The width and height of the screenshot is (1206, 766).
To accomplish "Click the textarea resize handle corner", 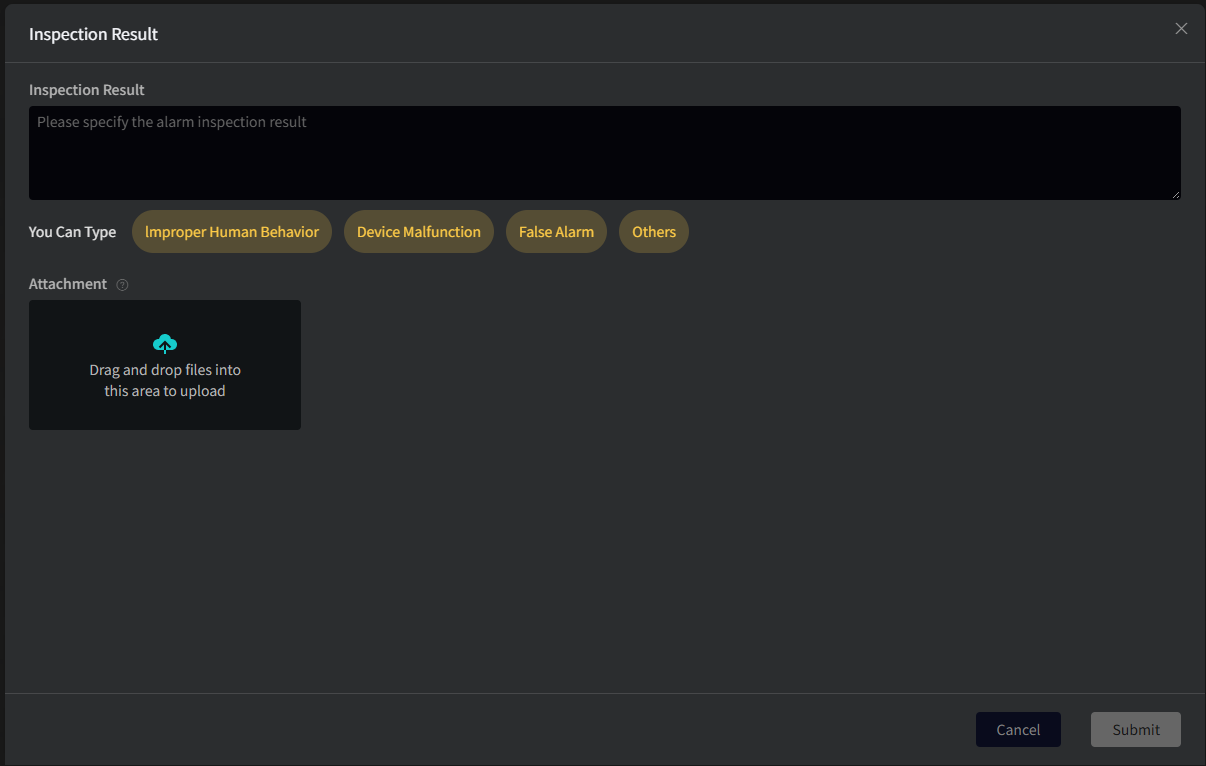I will click(x=1175, y=194).
